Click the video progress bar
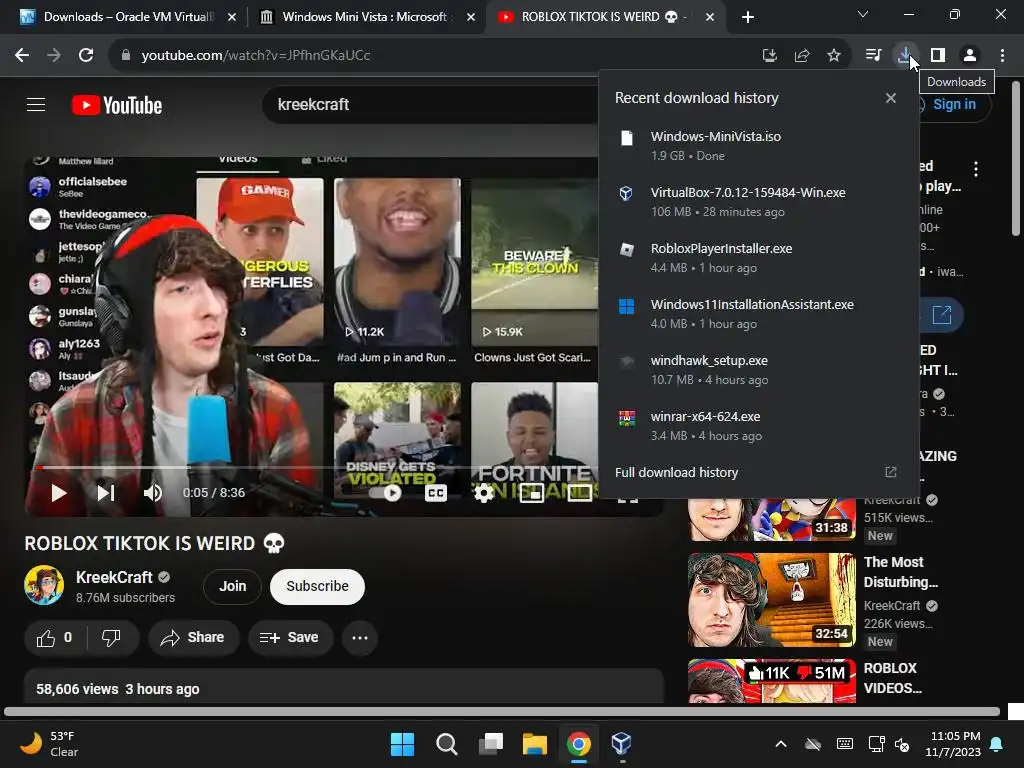 click(x=317, y=468)
